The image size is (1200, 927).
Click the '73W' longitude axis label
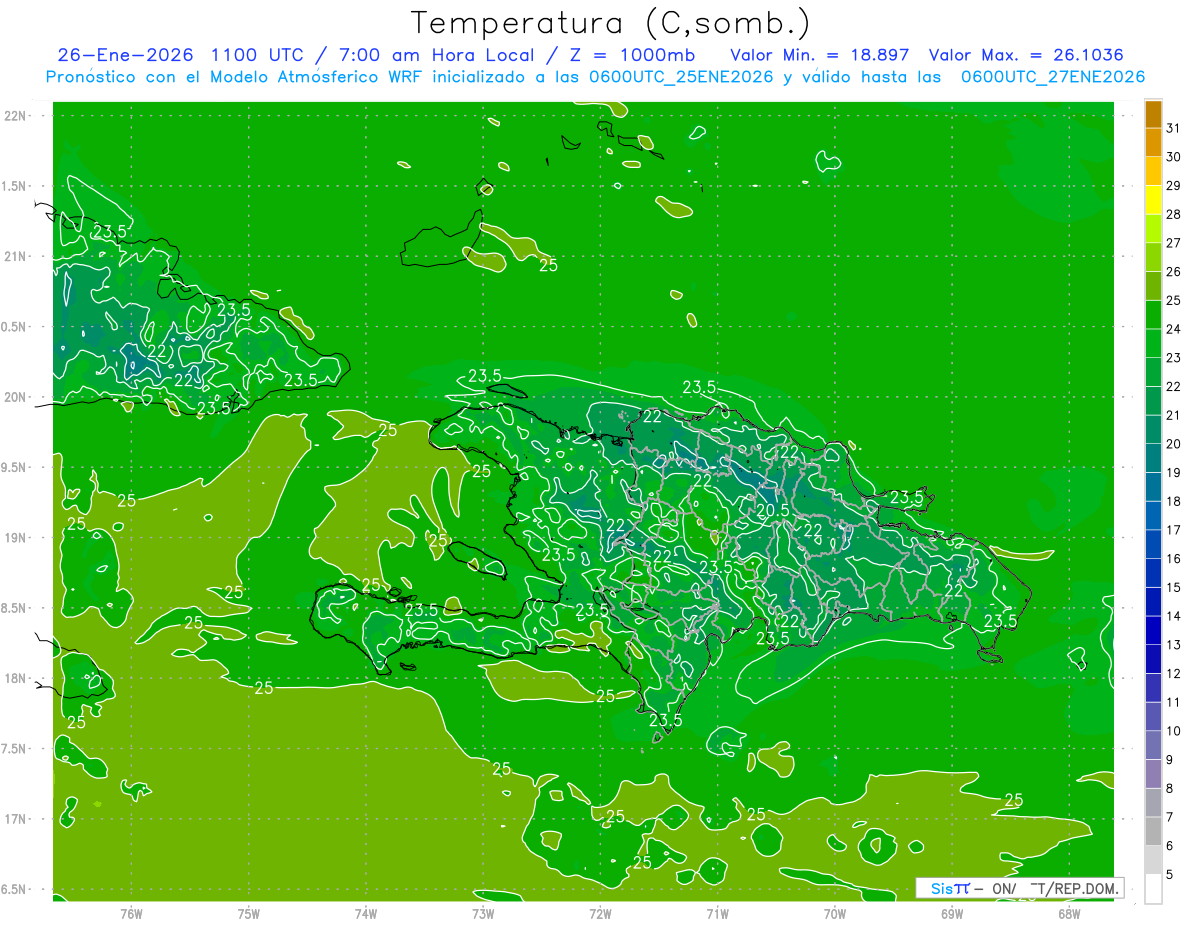[x=483, y=914]
